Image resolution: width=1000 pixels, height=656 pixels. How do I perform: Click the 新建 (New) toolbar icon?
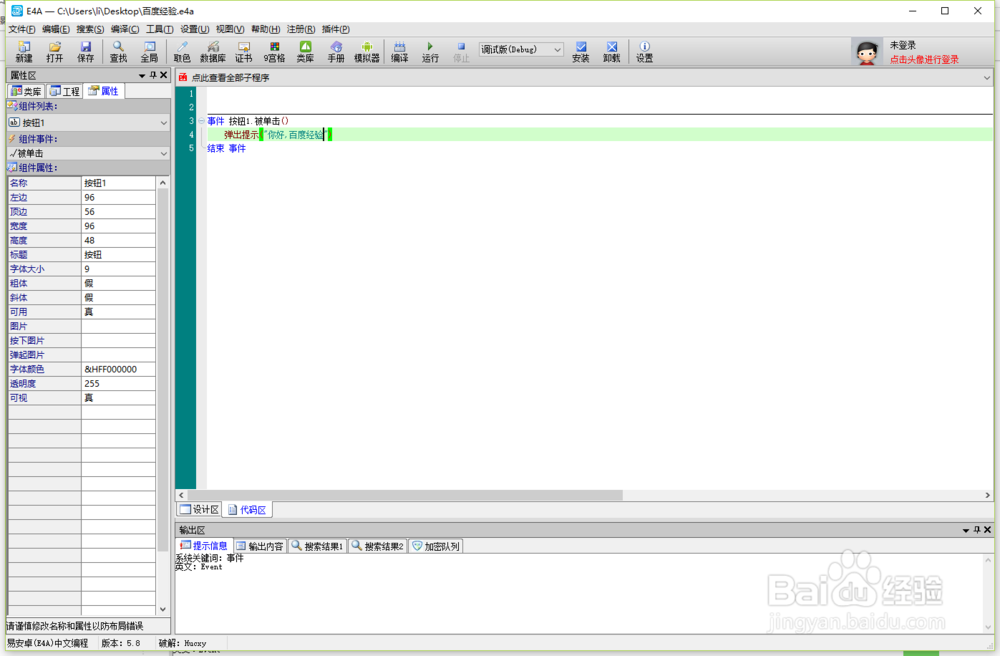coord(24,52)
